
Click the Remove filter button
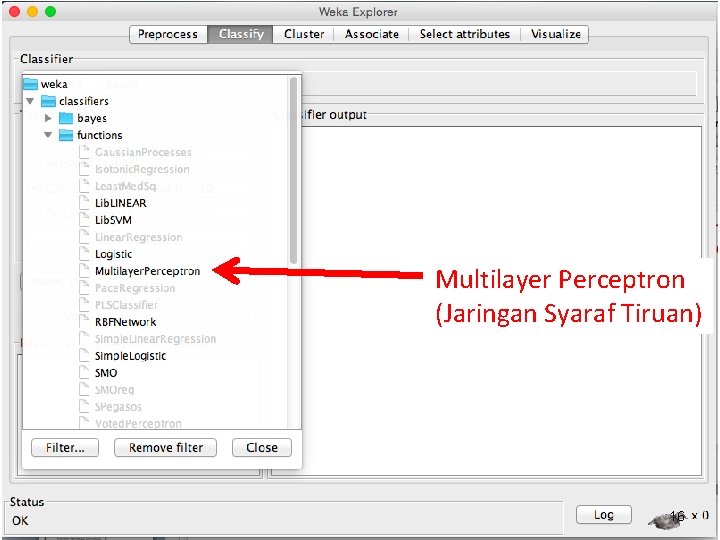click(x=165, y=447)
